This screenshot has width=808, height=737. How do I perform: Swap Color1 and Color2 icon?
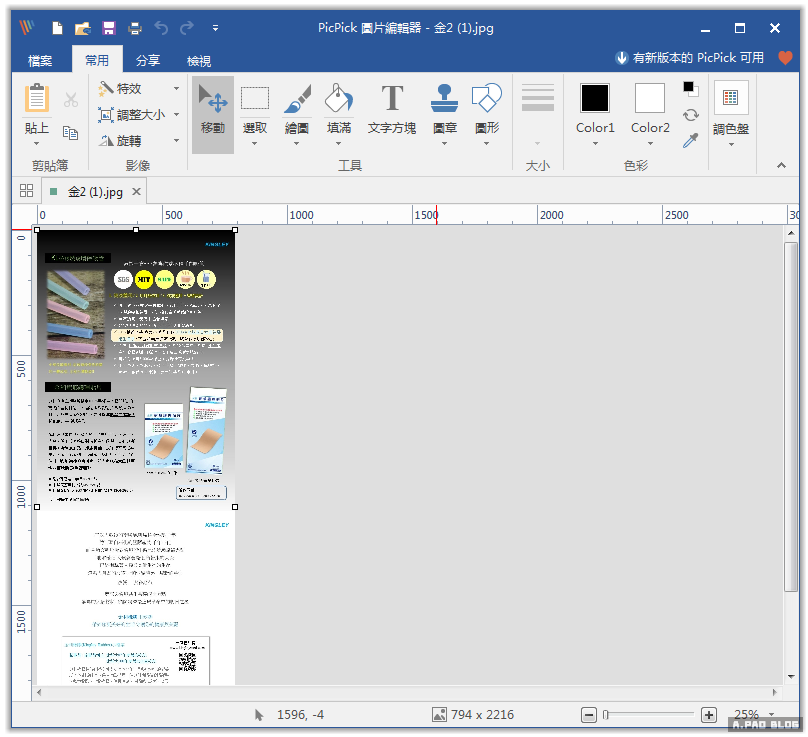(690, 115)
